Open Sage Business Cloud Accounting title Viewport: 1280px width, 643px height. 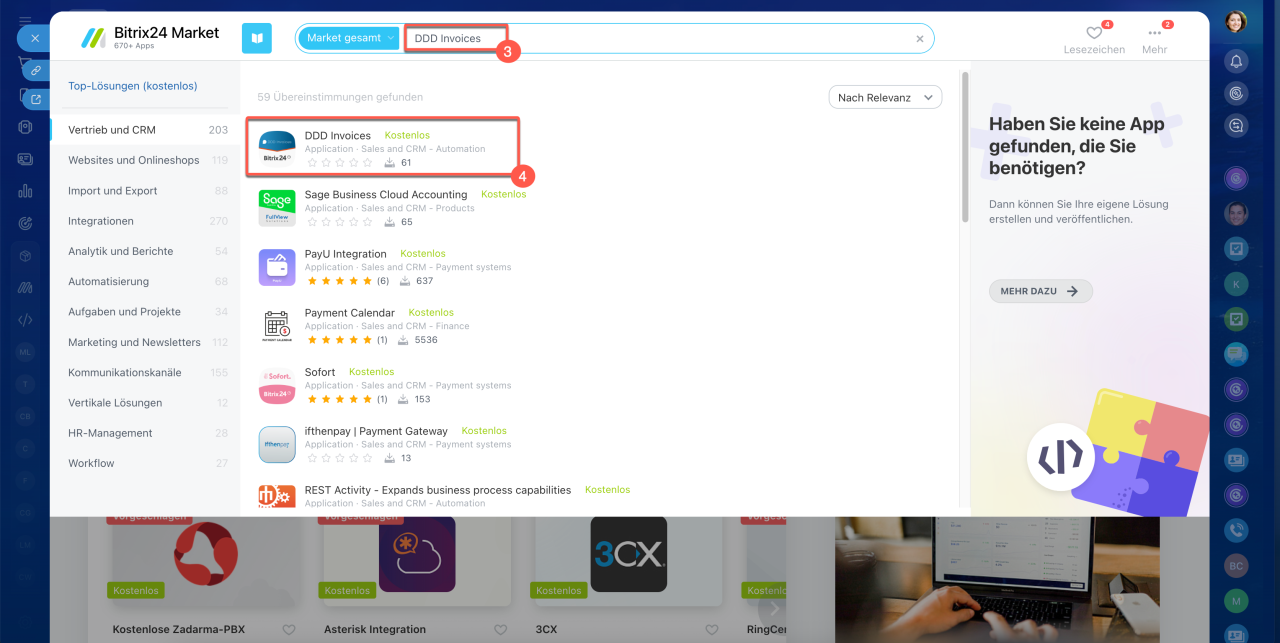[386, 194]
